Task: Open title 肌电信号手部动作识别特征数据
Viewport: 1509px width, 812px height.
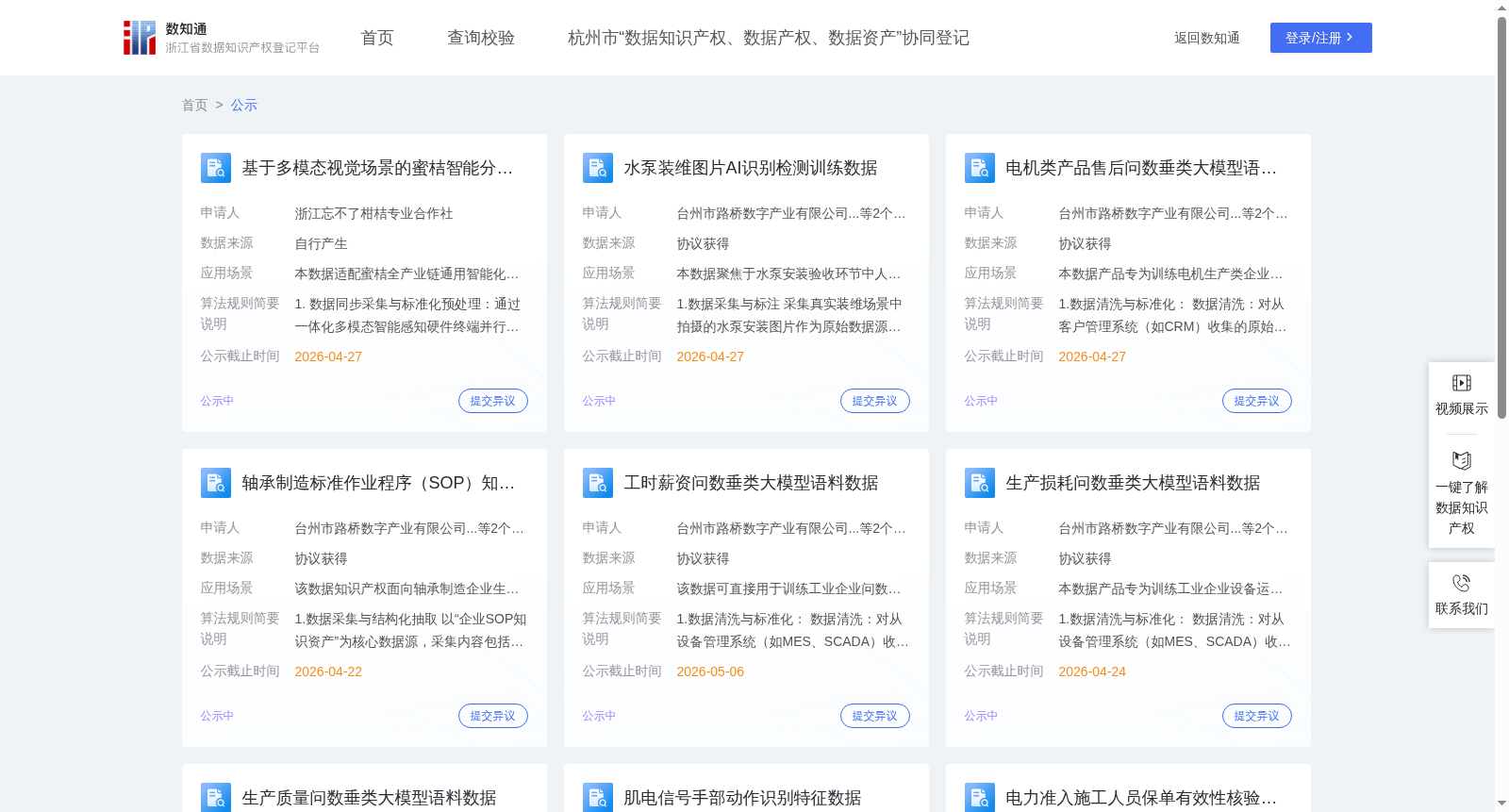Action: click(742, 798)
